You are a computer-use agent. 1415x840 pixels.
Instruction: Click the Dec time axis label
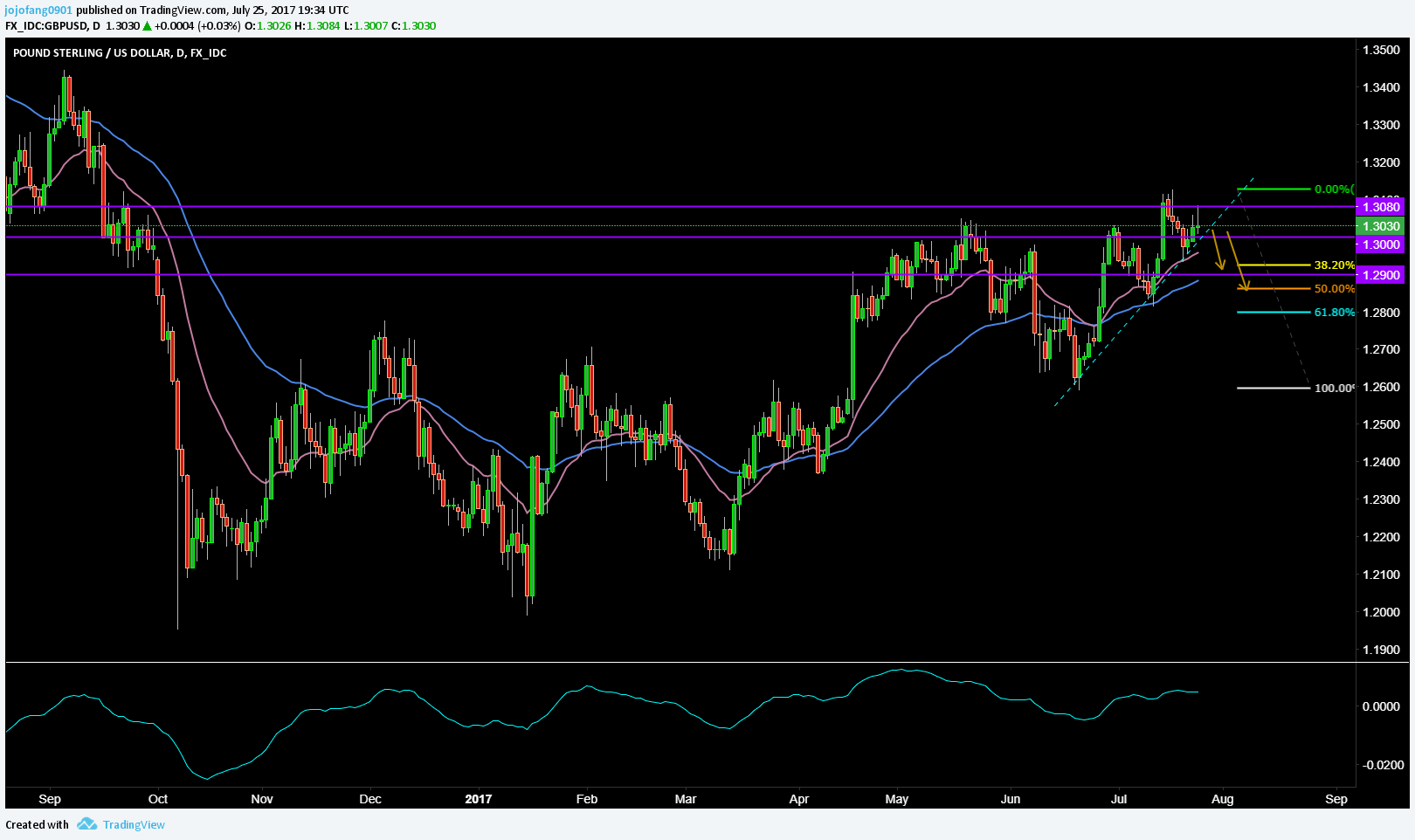pos(370,799)
